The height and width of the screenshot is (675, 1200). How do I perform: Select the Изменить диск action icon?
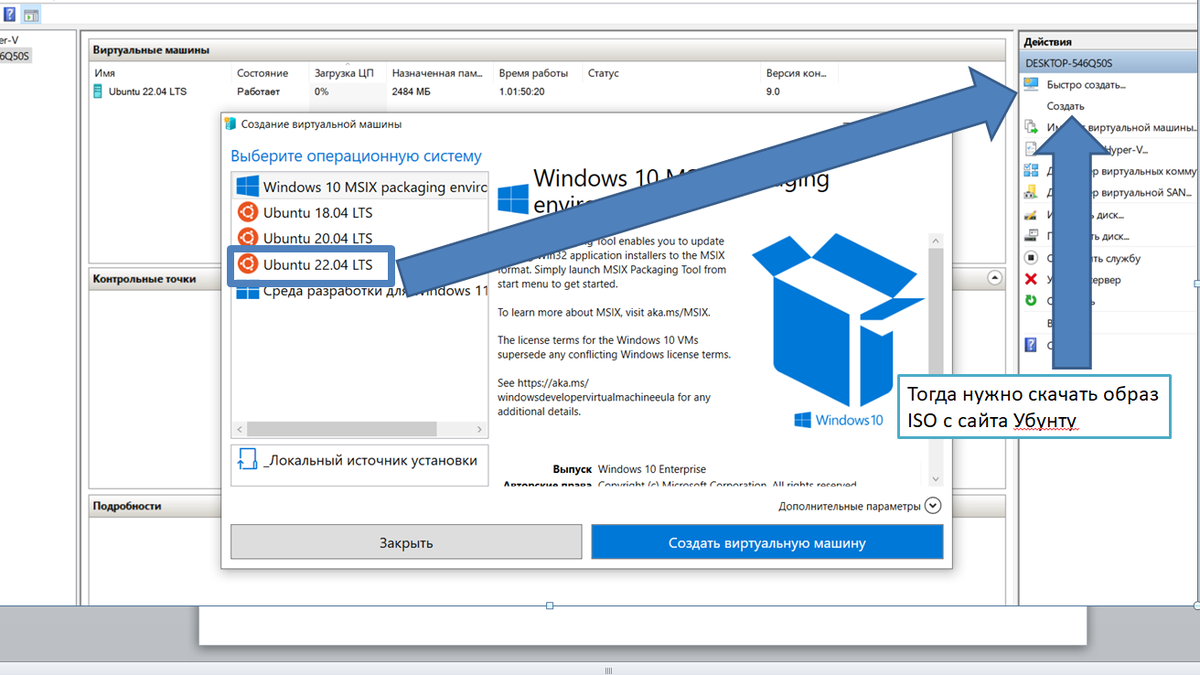tap(1029, 213)
